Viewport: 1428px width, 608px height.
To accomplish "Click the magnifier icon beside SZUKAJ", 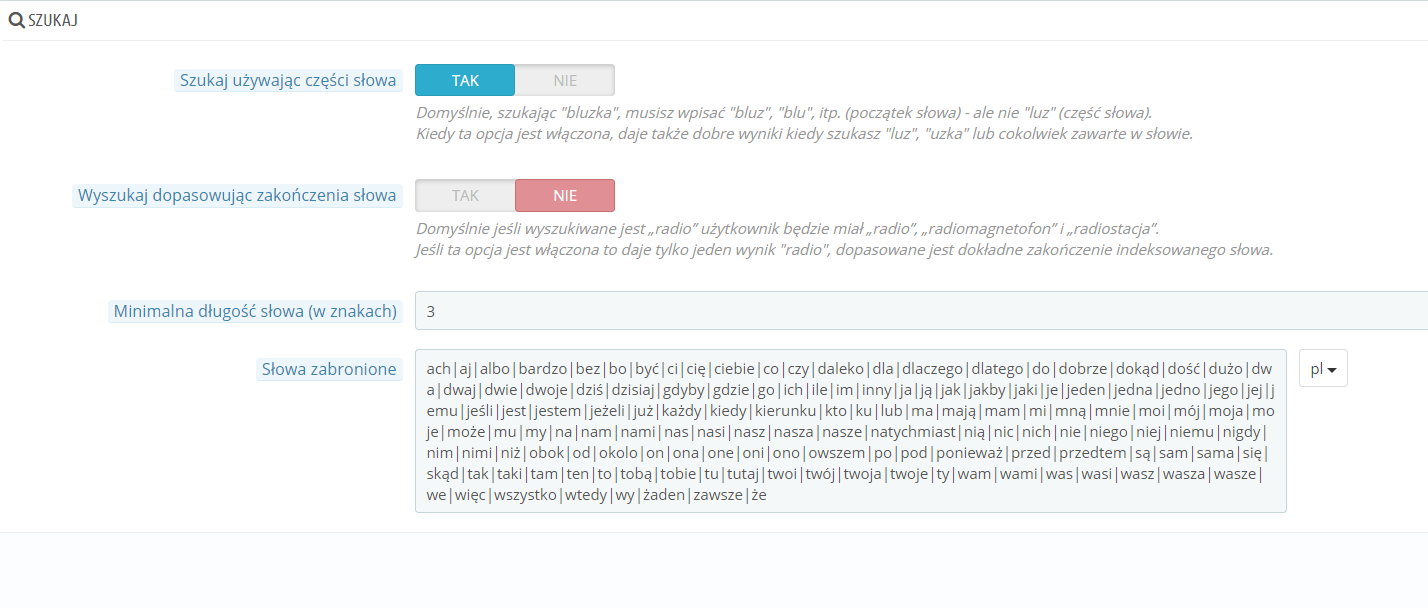I will (16, 20).
